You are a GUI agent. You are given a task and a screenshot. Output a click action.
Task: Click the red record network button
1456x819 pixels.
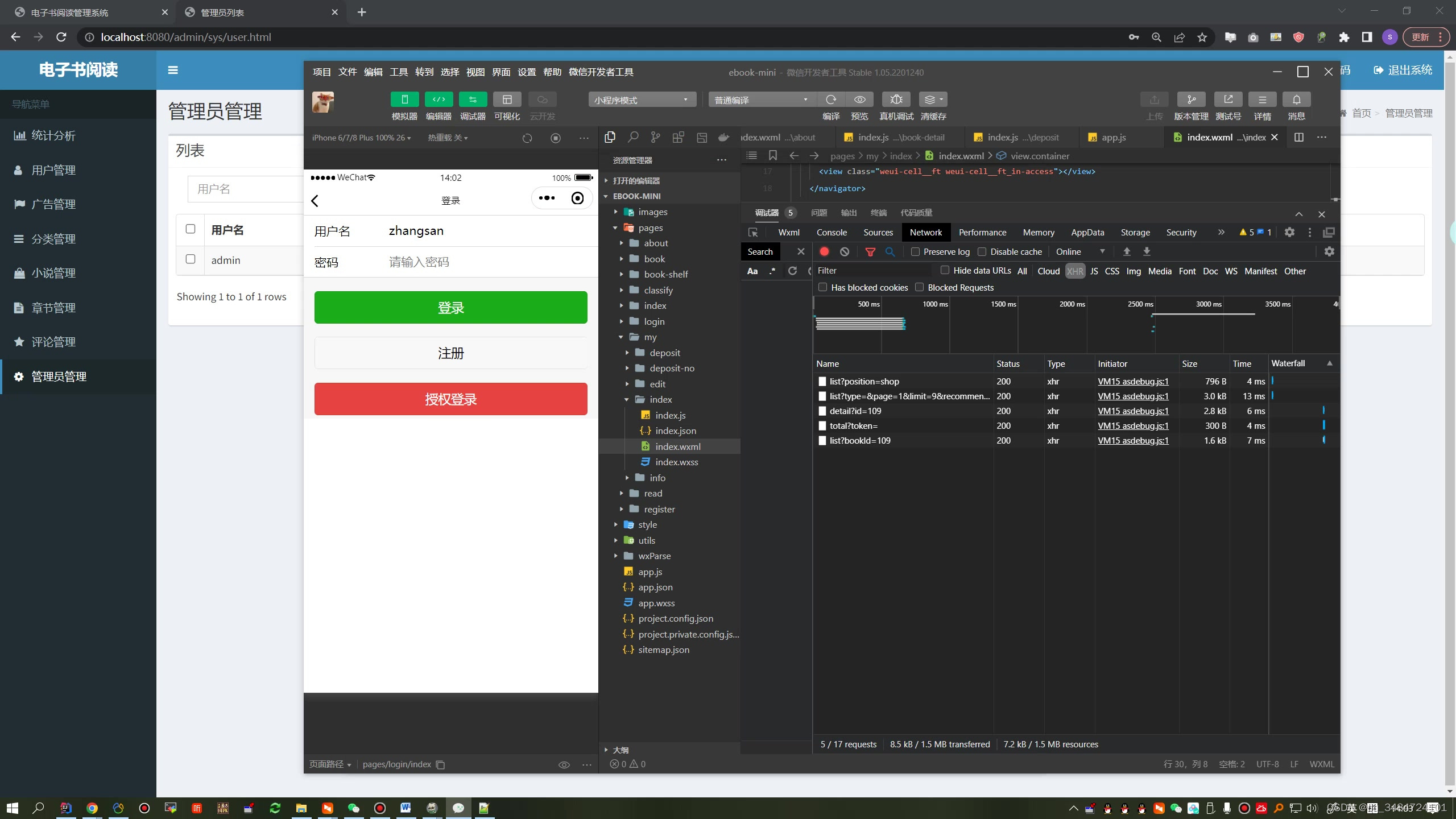coord(824,251)
